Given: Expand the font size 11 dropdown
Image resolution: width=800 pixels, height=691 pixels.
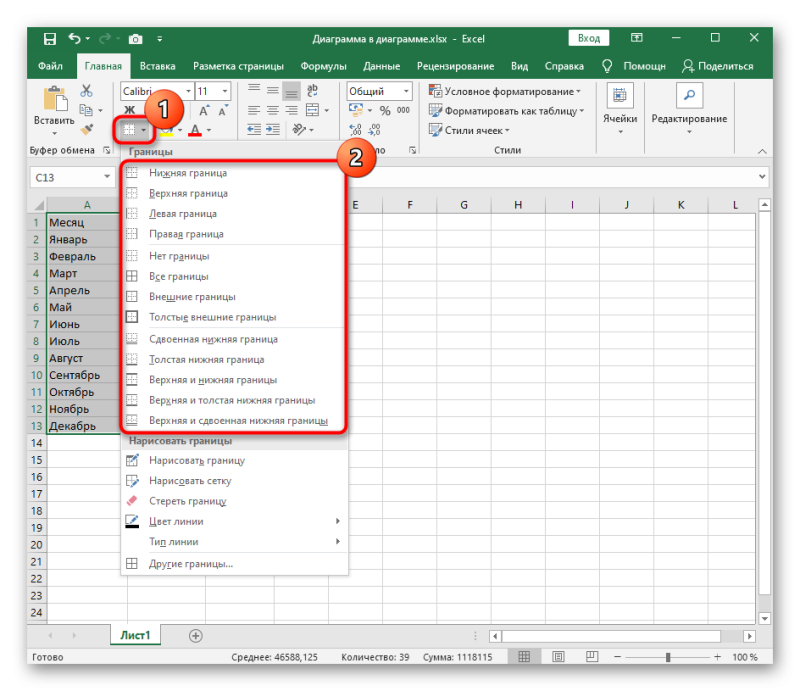Looking at the screenshot, I should click(x=225, y=91).
